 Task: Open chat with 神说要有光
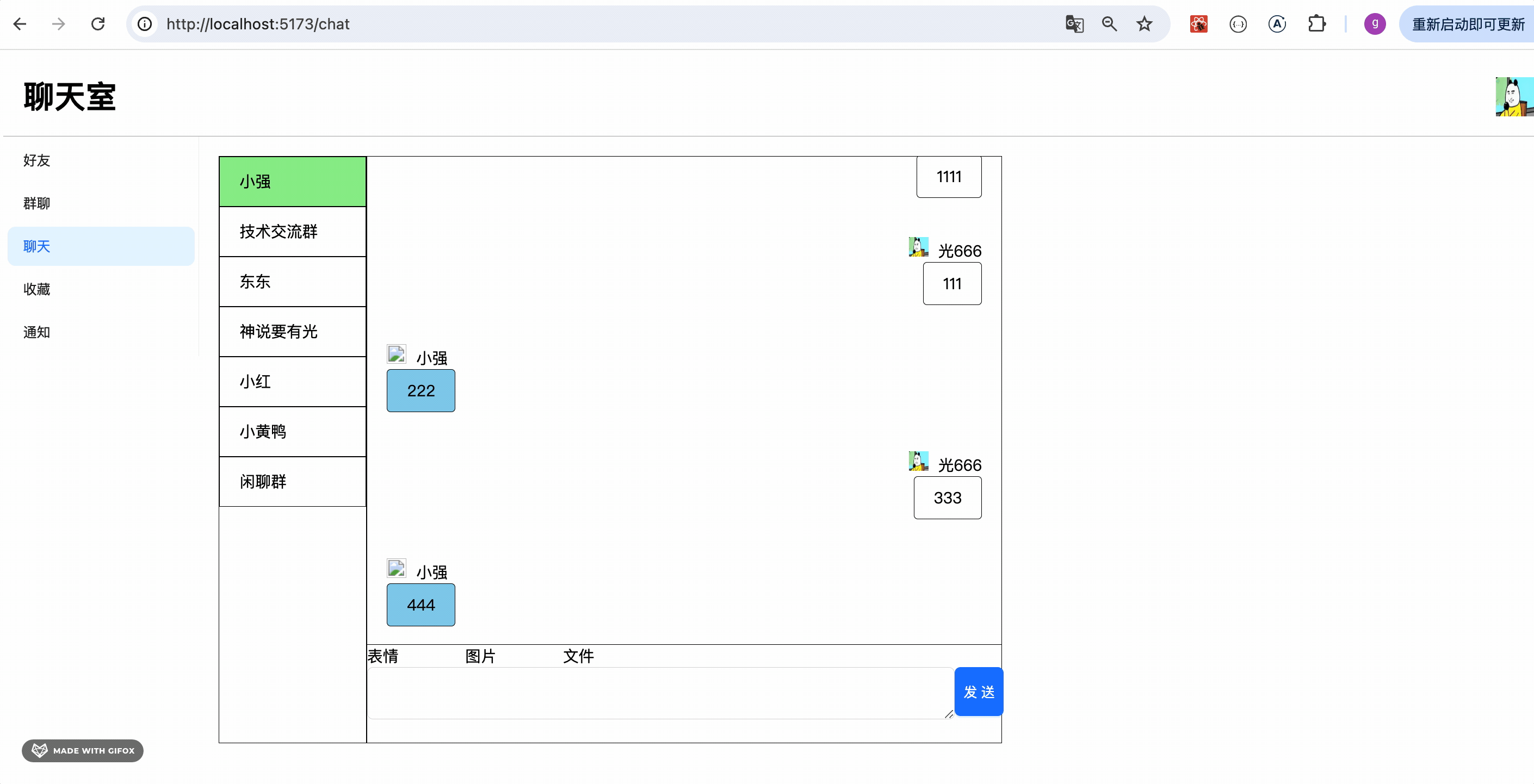pyautogui.click(x=292, y=332)
